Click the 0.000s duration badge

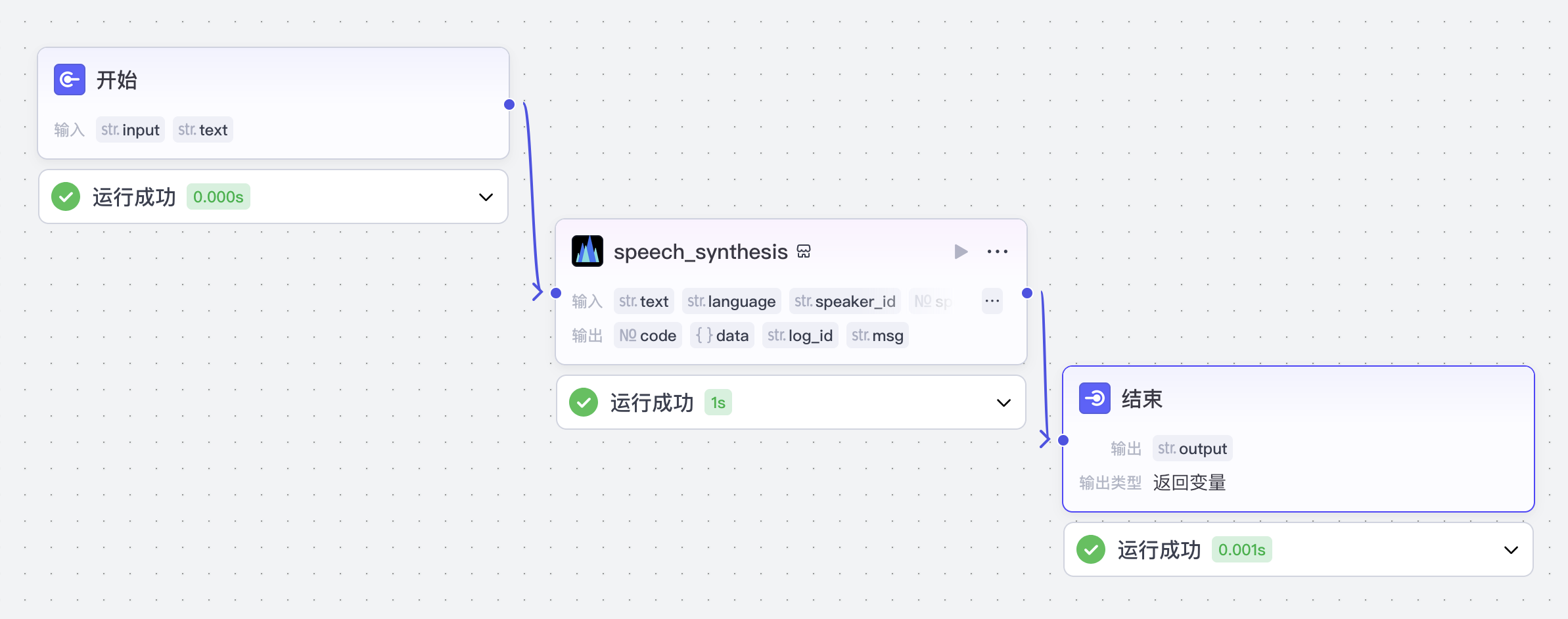point(218,196)
